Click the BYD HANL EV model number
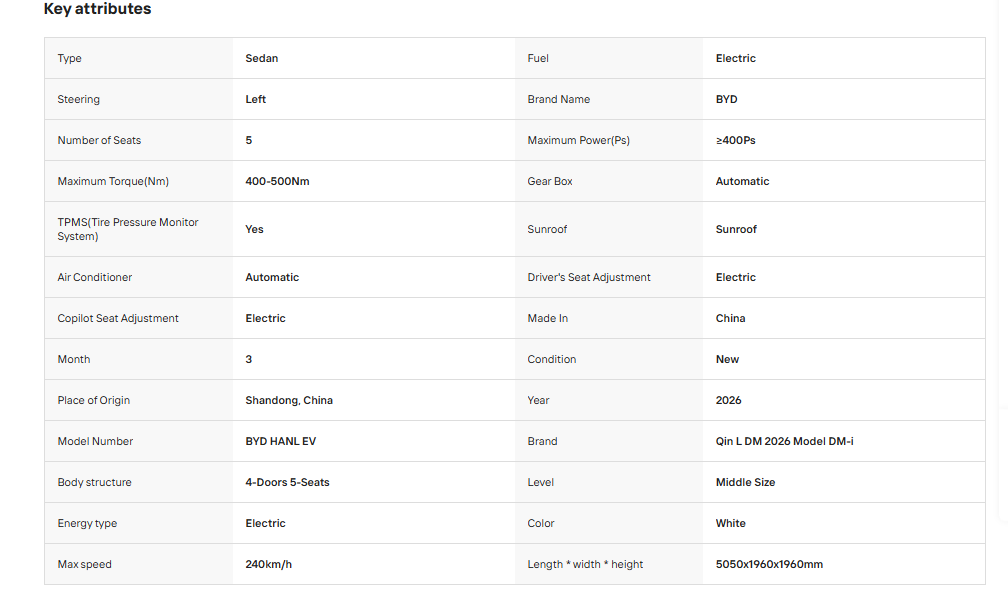 tap(280, 442)
